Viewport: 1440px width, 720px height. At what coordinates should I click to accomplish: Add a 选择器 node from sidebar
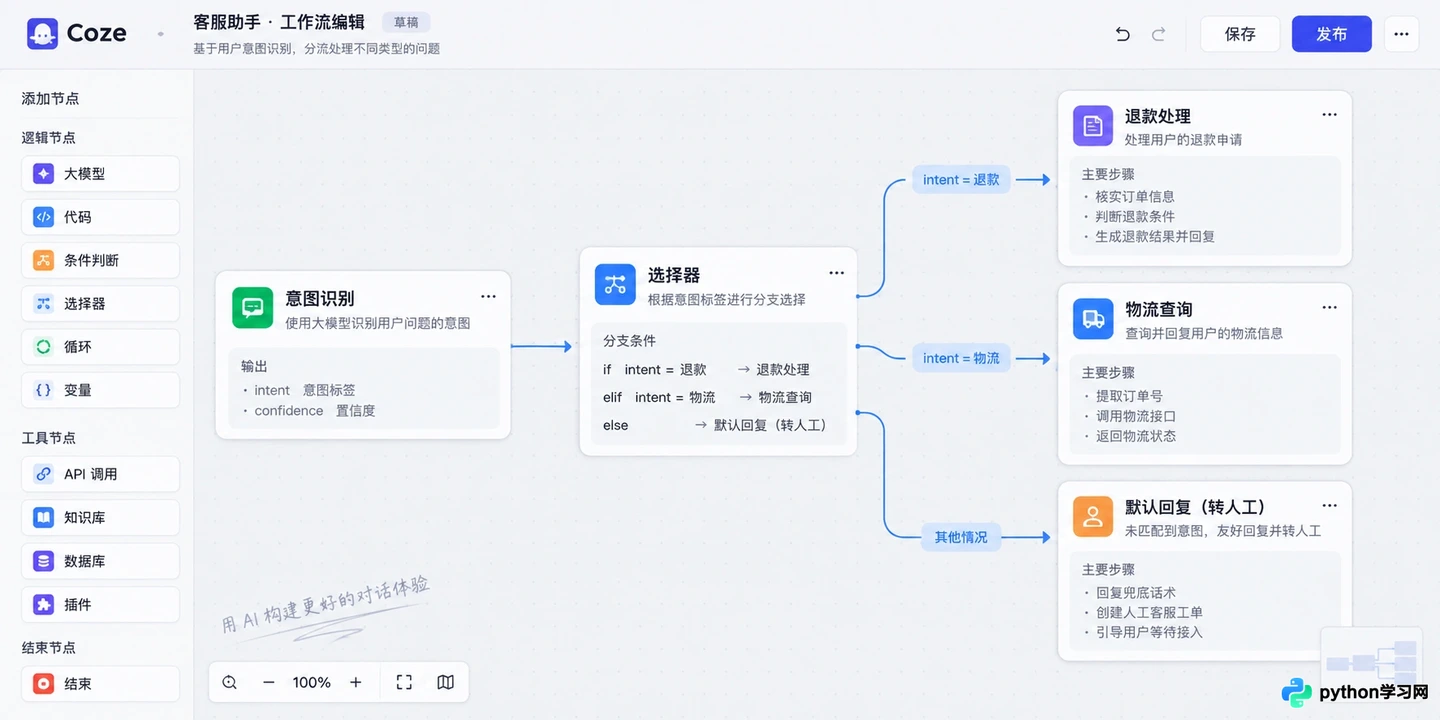[100, 304]
